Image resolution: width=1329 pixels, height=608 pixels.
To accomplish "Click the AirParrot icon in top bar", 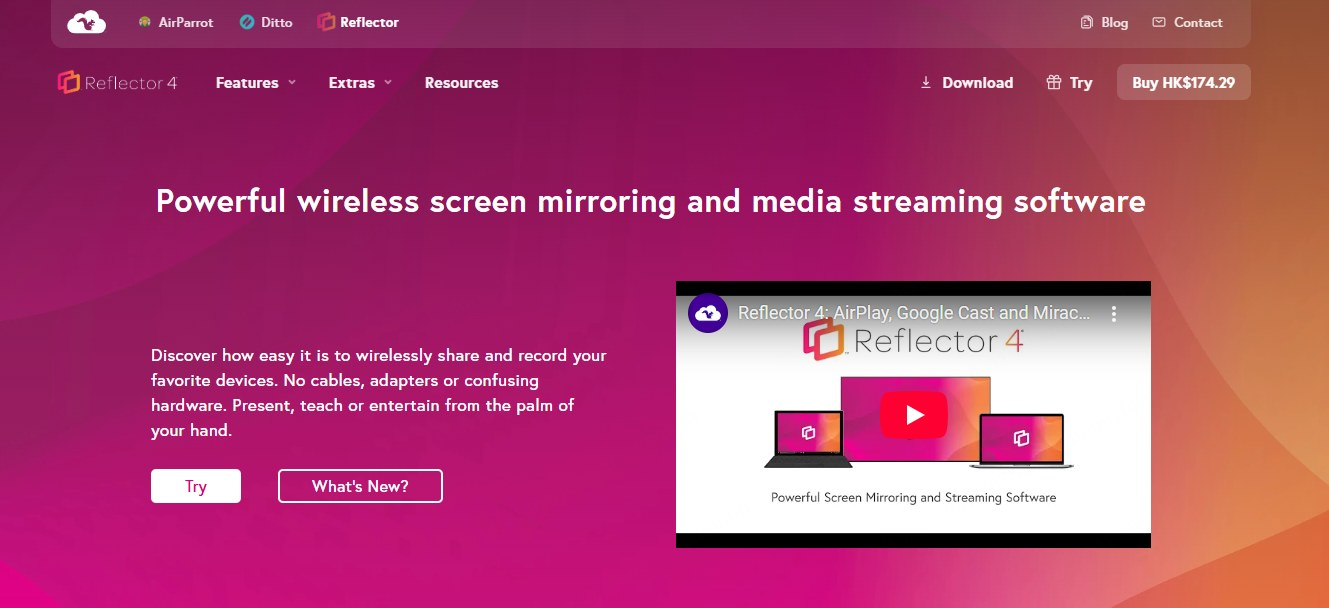I will click(x=145, y=22).
